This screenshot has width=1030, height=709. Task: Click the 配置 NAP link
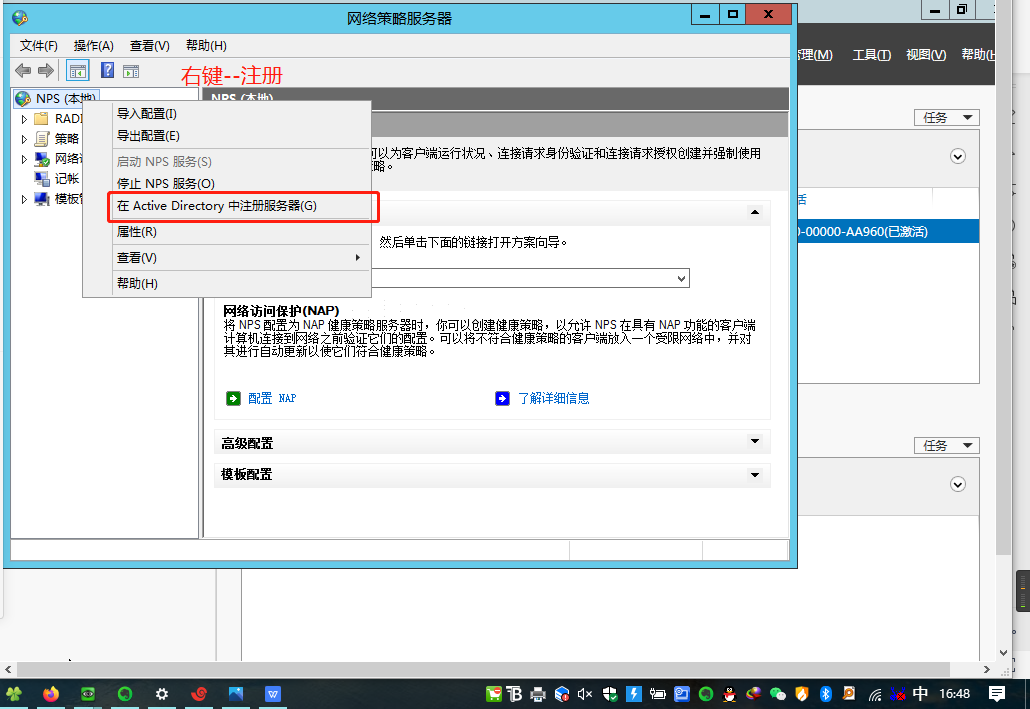coord(272,398)
